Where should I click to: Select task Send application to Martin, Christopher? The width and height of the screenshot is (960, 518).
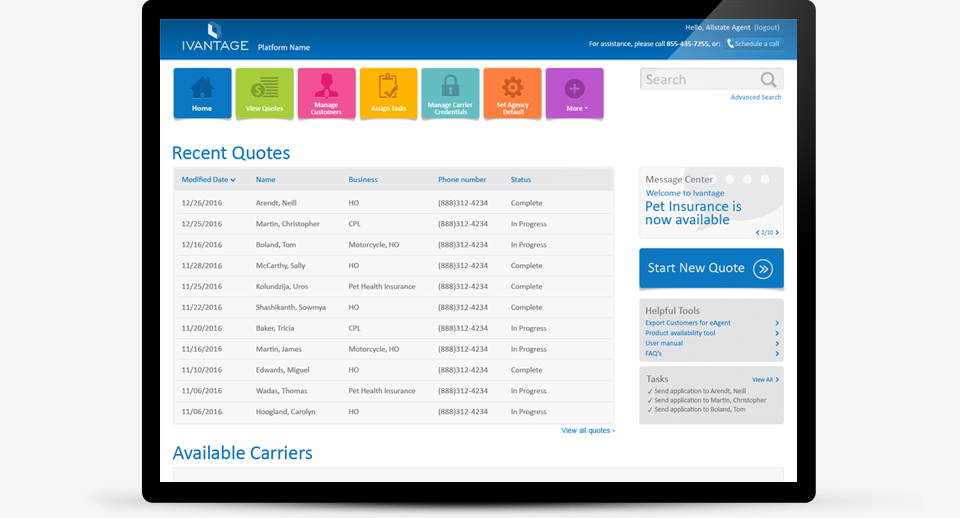click(707, 400)
